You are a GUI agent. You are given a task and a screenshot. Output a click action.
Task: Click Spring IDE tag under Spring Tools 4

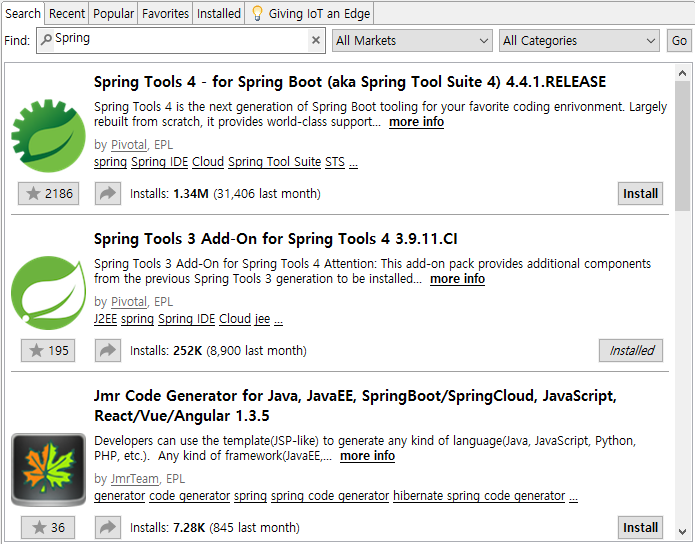click(160, 162)
